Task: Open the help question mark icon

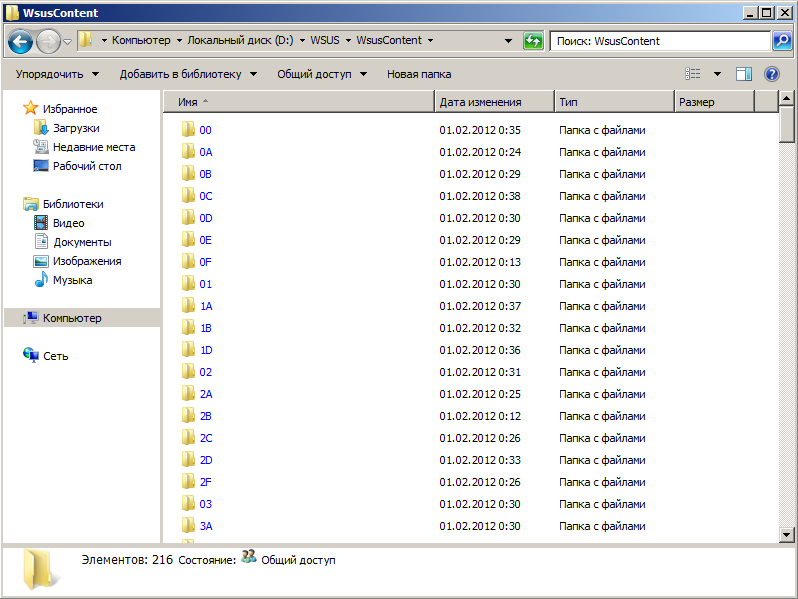Action: (771, 74)
